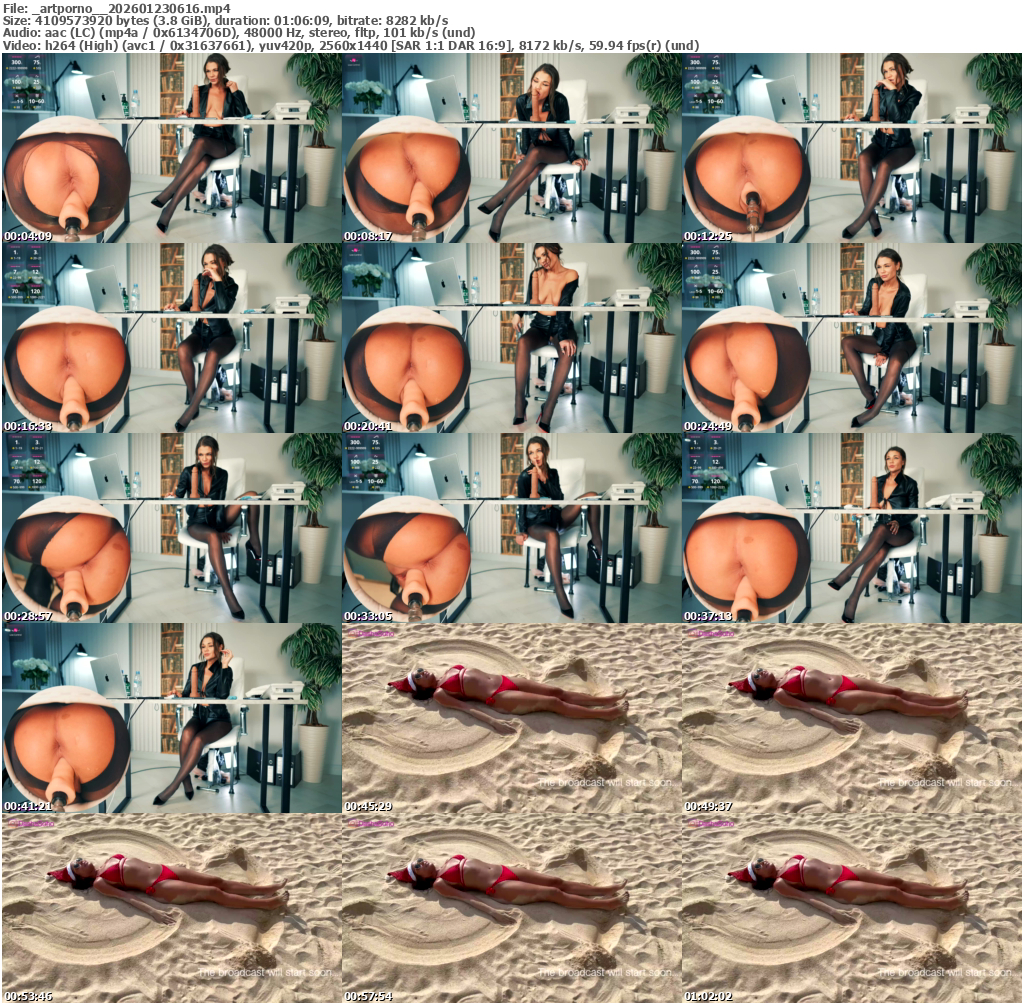Click the beach thumbnail stamped 00:49:37
1024x1003 pixels.
click(x=851, y=718)
